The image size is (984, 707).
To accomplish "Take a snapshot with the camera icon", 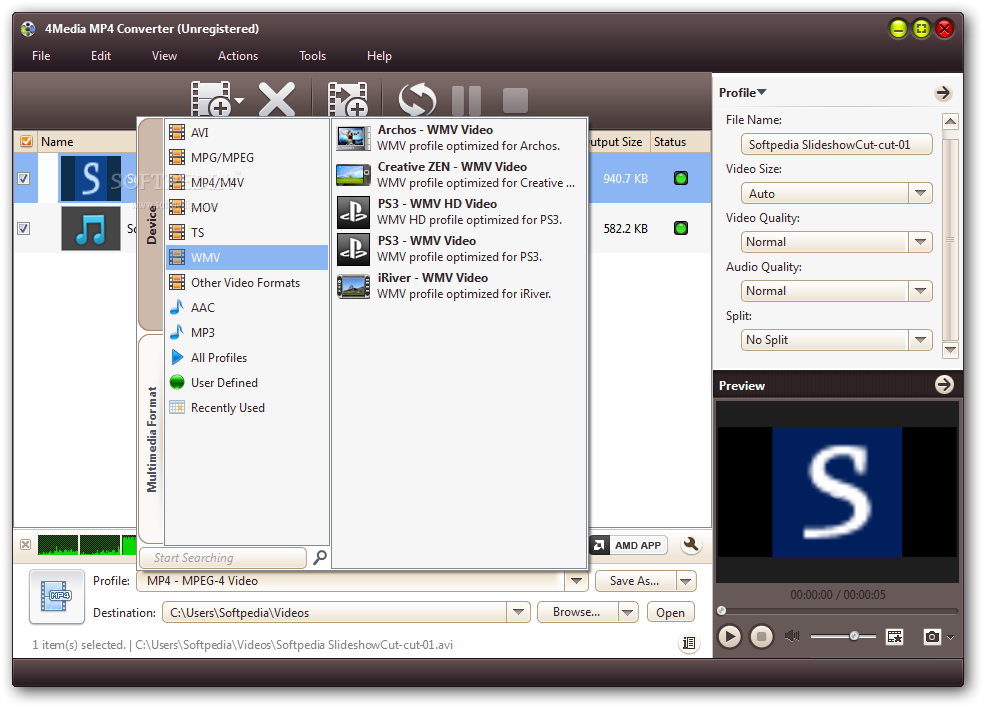I will point(932,637).
